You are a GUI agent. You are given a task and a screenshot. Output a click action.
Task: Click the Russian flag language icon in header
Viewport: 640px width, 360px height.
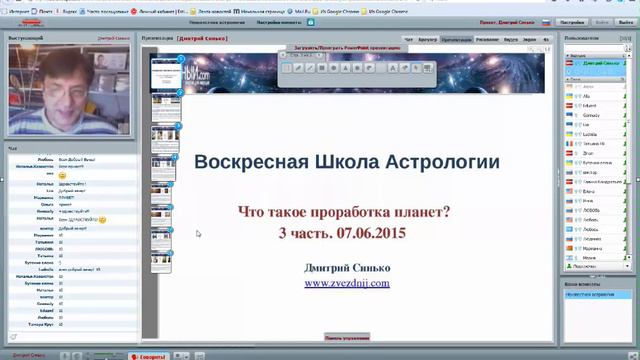click(x=546, y=23)
